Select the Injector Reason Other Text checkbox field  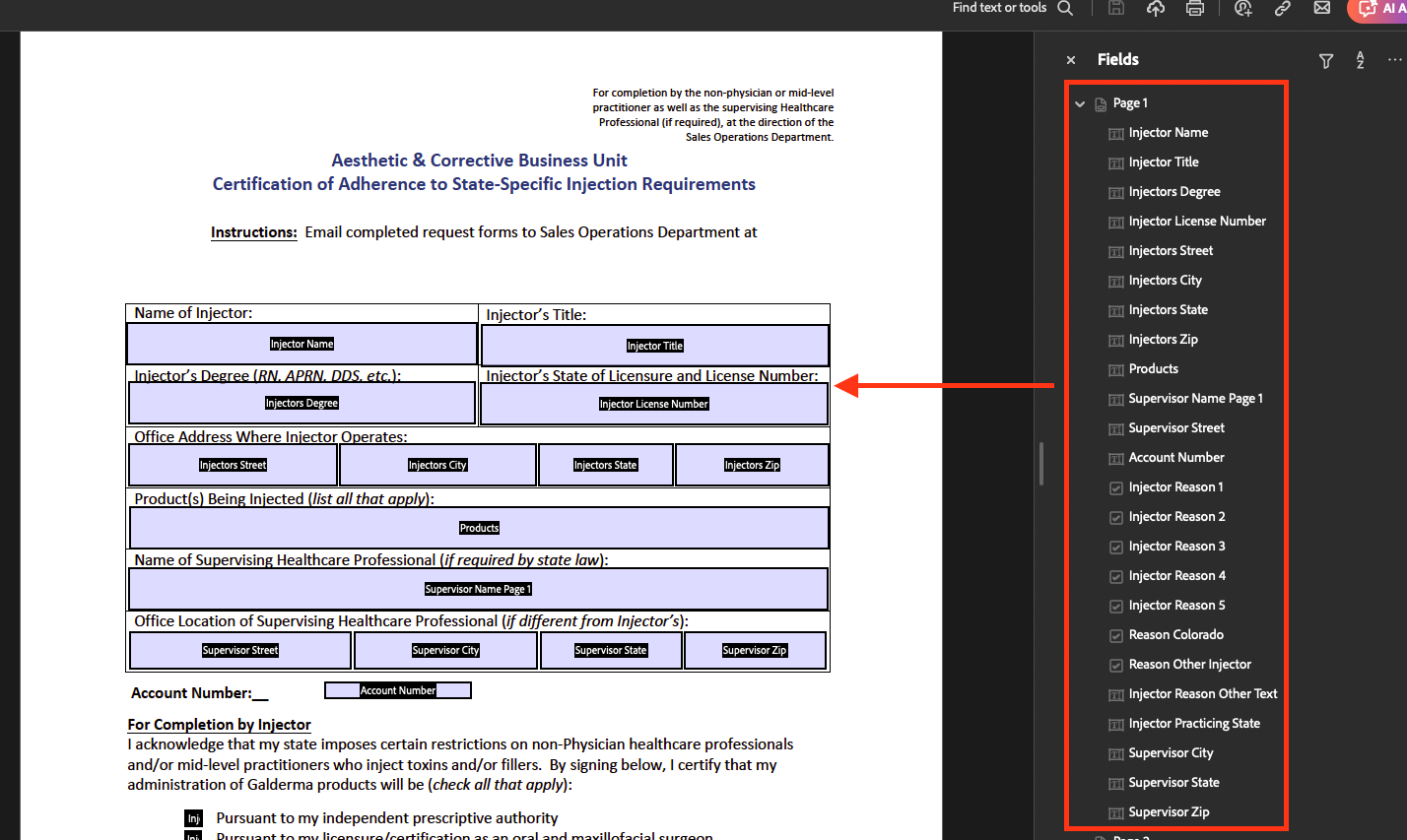(x=1203, y=693)
